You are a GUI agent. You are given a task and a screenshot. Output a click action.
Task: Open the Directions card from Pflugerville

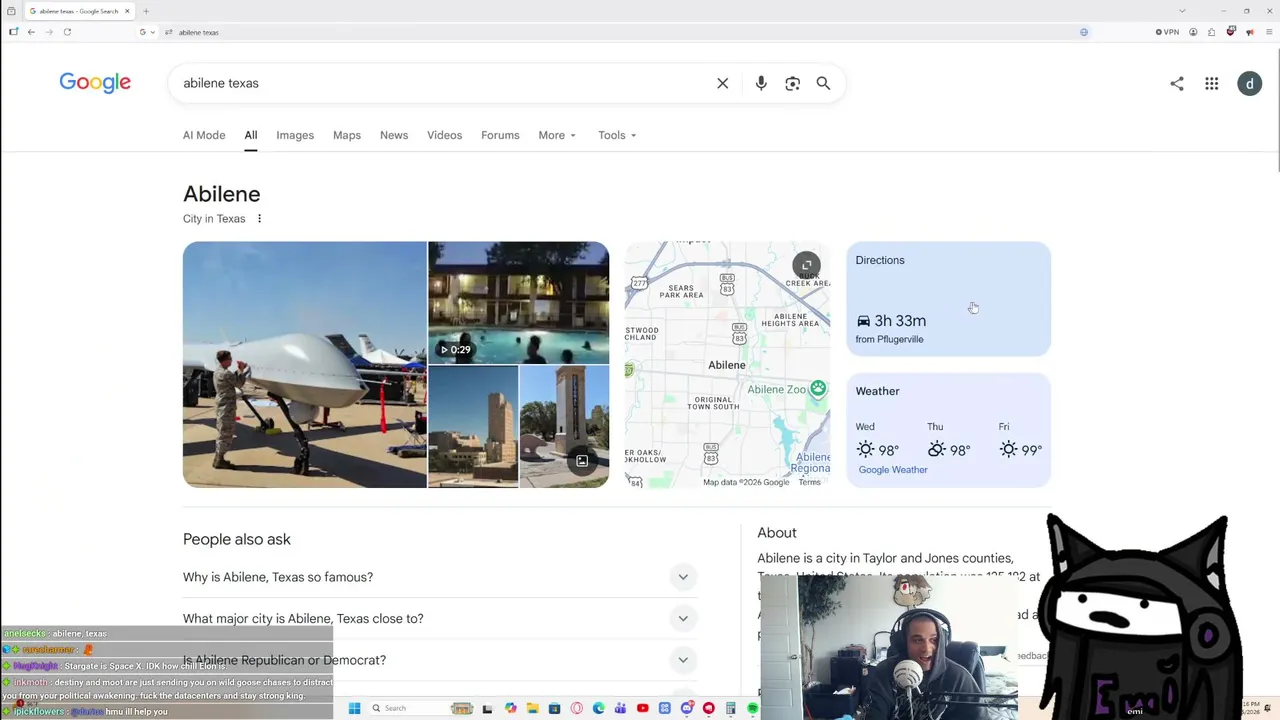click(x=949, y=299)
